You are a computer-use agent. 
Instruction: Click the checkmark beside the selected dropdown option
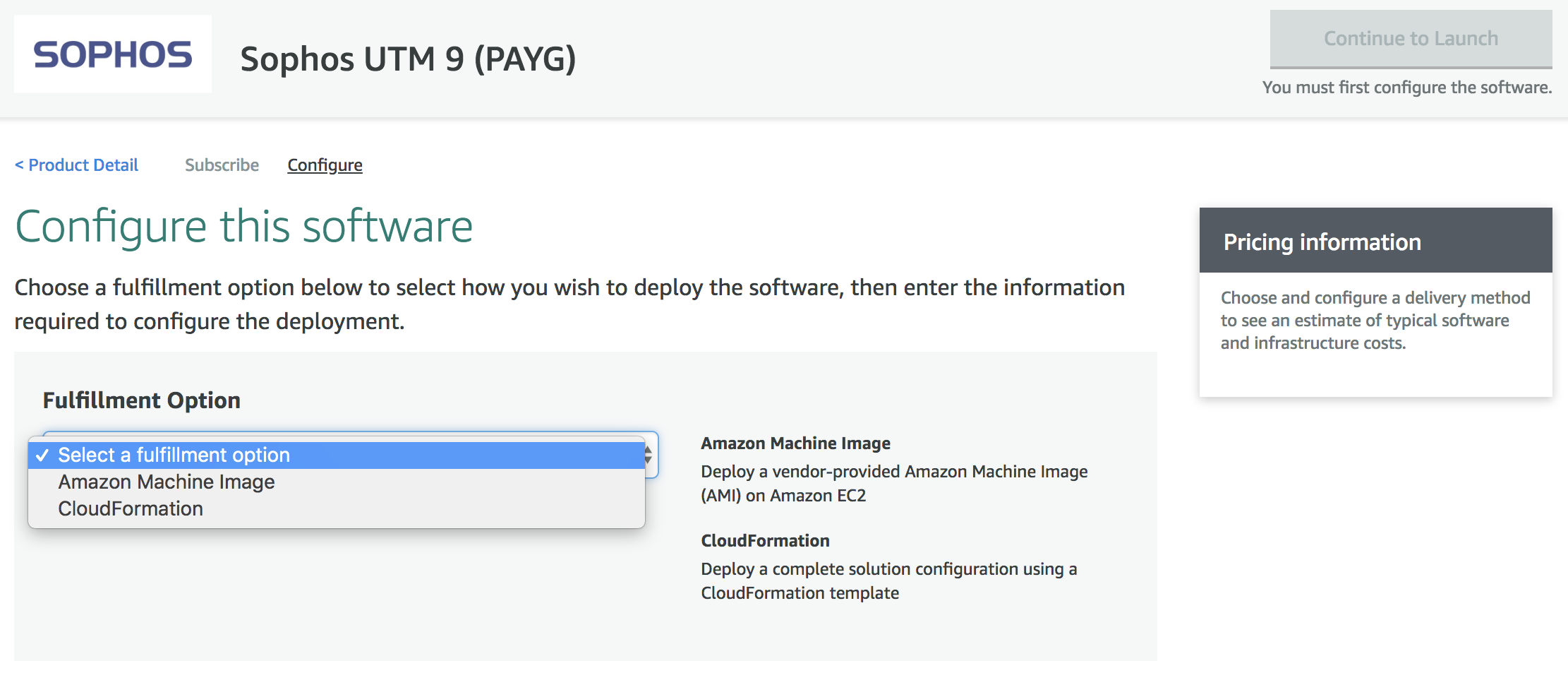(x=42, y=455)
